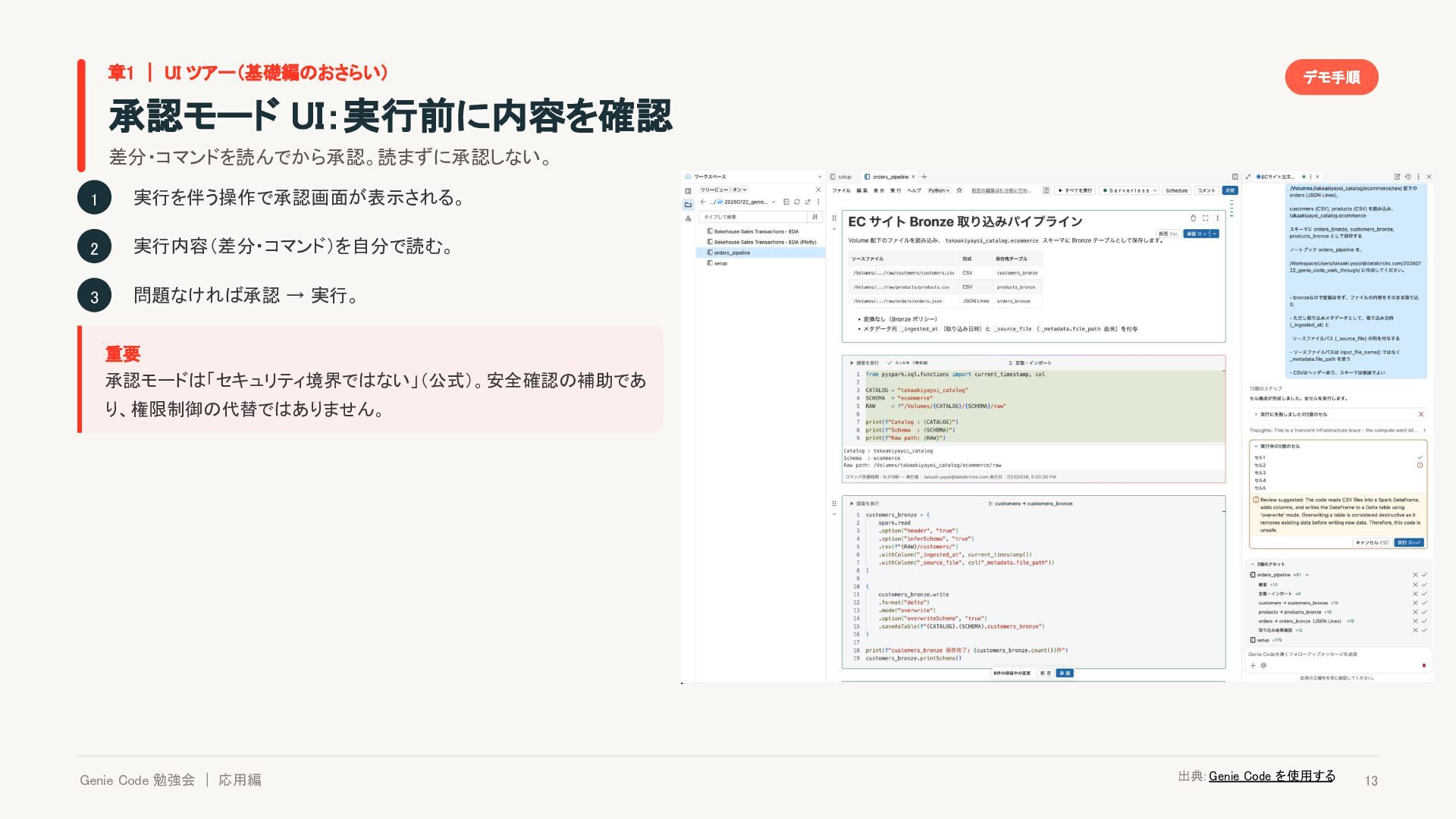Image resolution: width=1456 pixels, height=819 pixels.
Task: Go back with the folder path arrow
Action: (703, 202)
